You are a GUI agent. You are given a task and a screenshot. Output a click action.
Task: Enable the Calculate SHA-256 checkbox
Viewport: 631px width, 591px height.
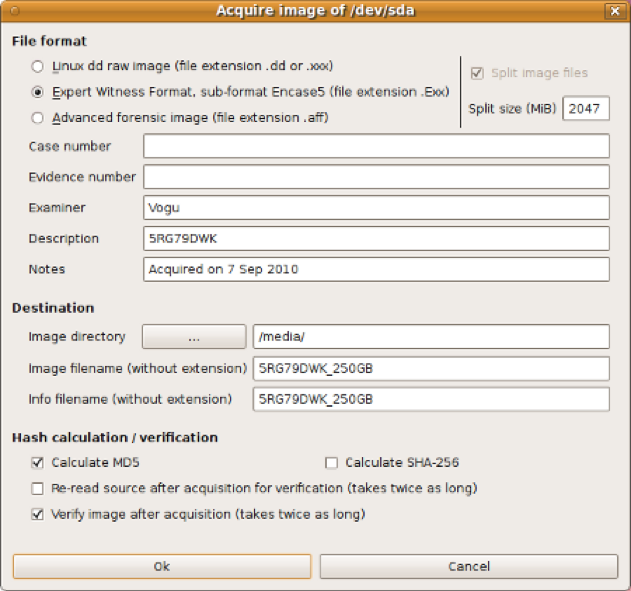click(332, 463)
